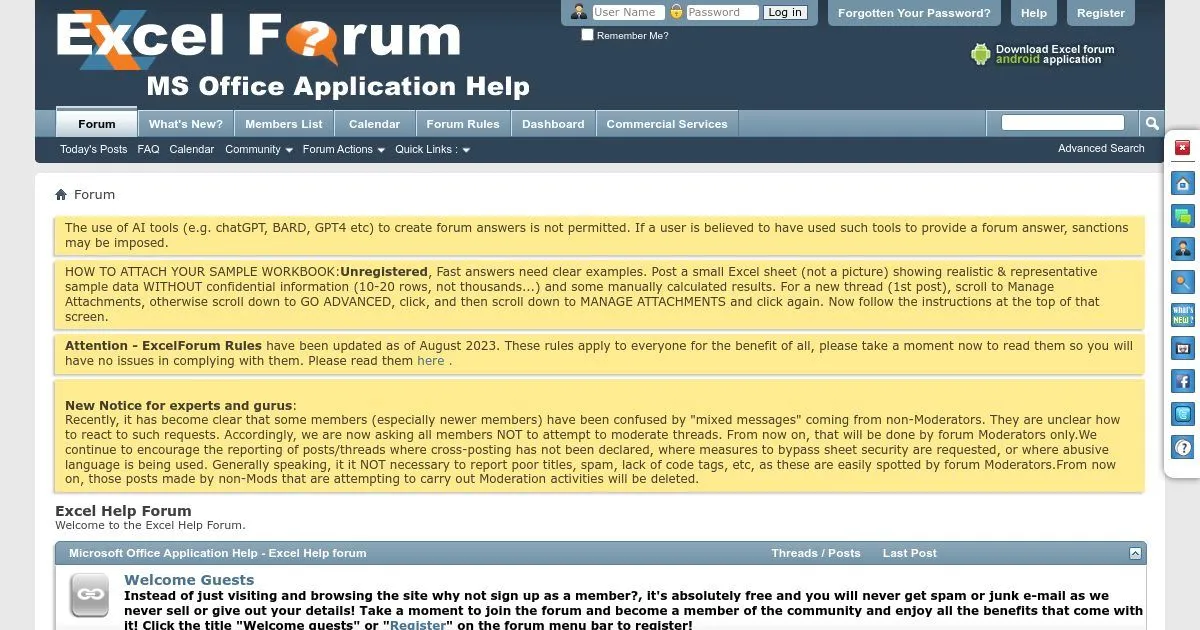Open the Quick Links dropdown
The image size is (1200, 630).
point(432,149)
